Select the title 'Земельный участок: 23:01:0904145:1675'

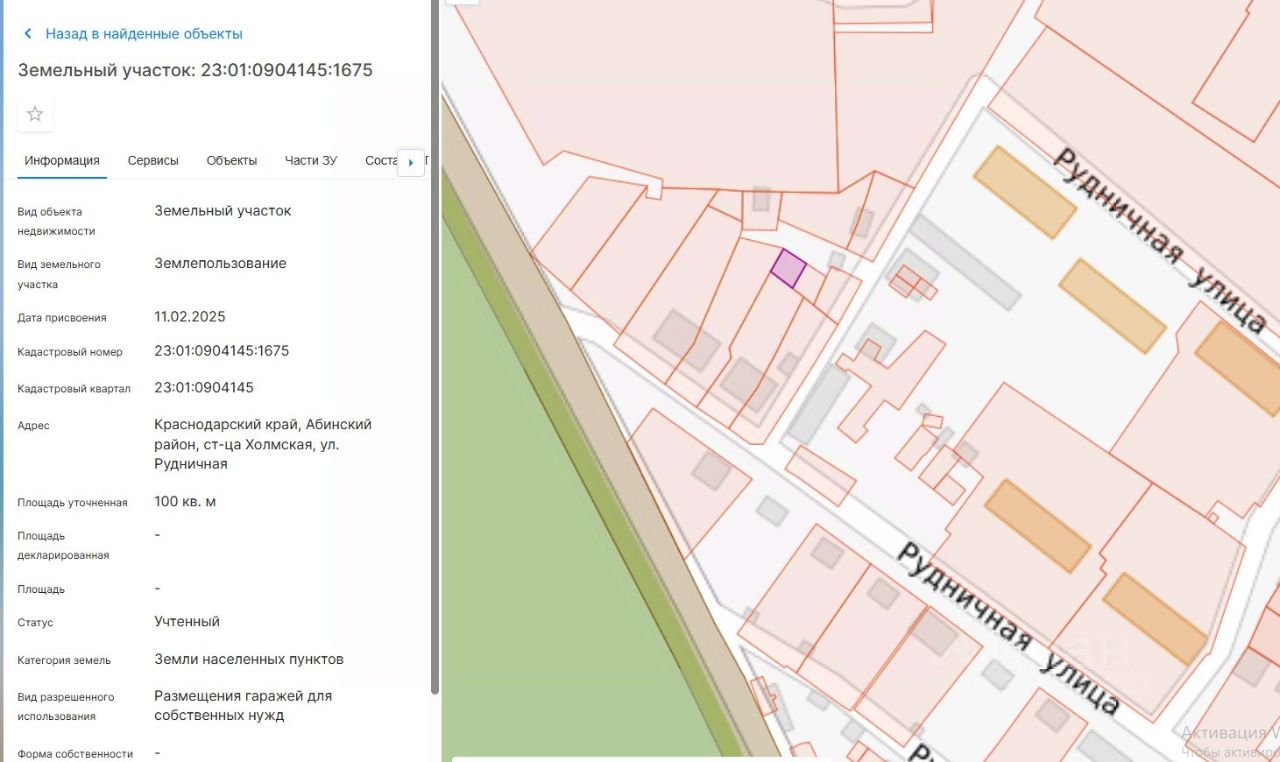[x=195, y=70]
